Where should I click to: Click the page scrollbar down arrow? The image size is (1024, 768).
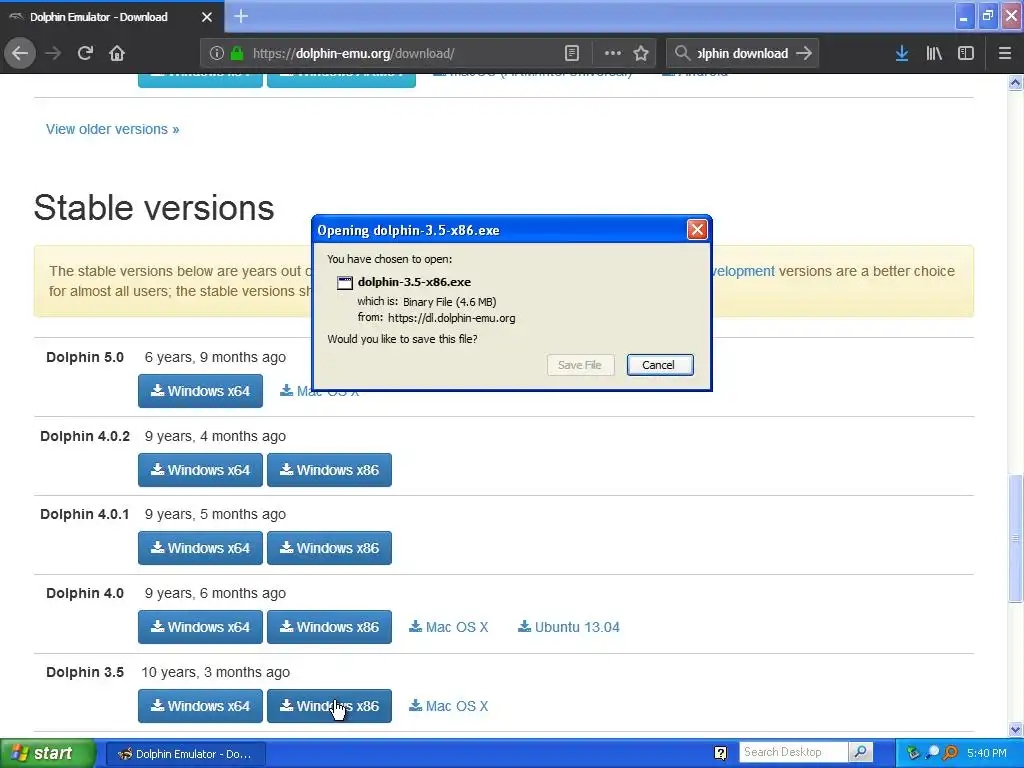1015,729
